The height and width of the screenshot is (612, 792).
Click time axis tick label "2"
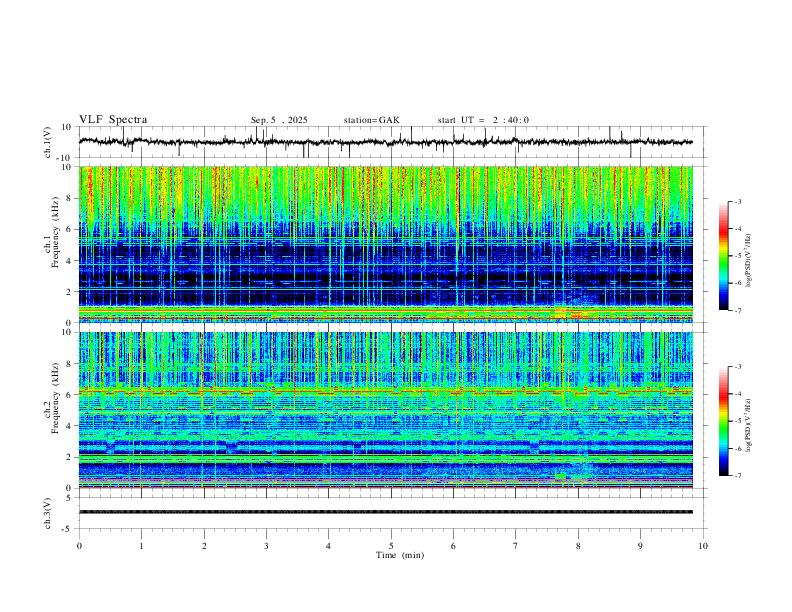(x=204, y=546)
